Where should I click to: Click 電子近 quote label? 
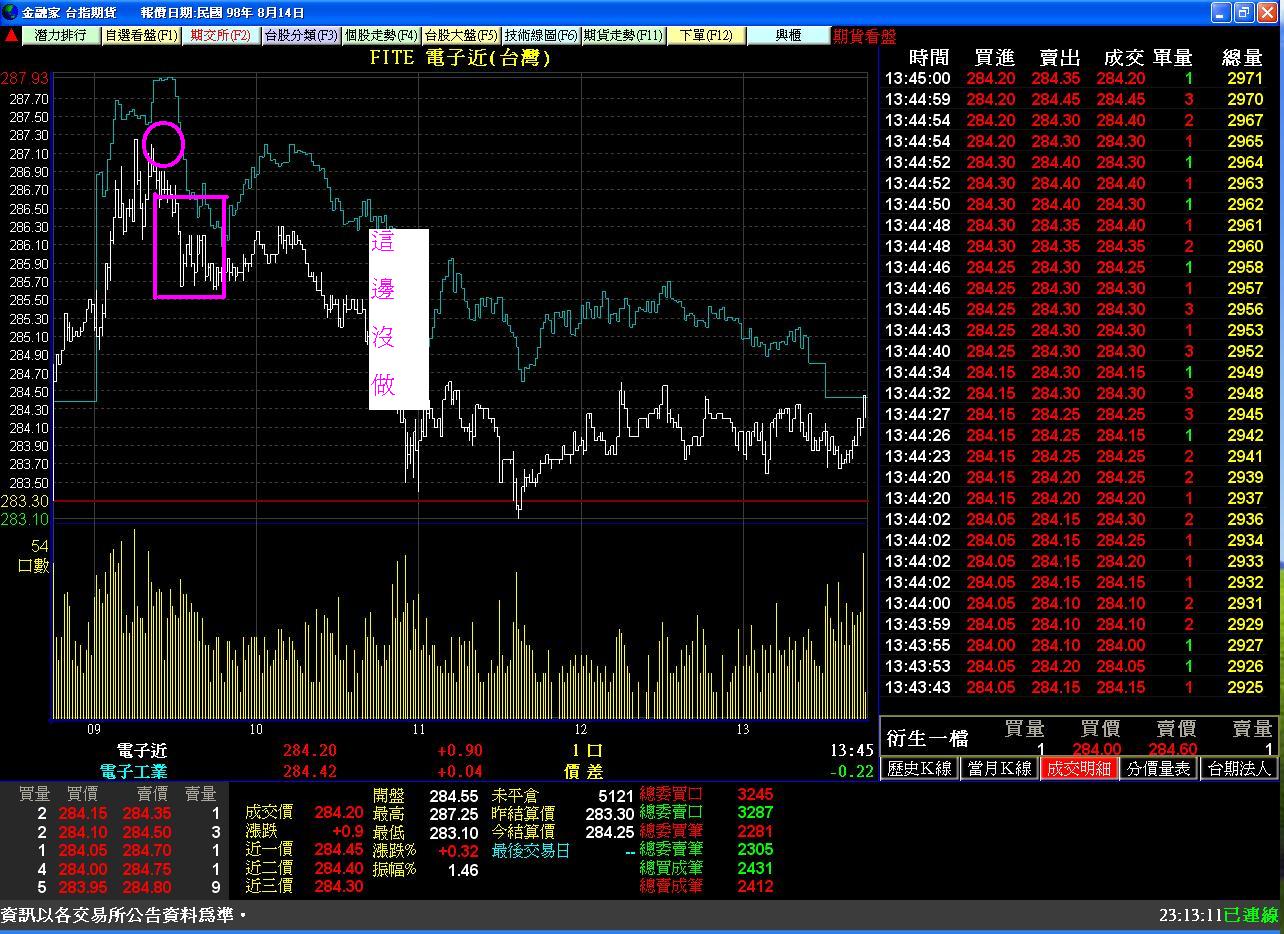pos(142,750)
